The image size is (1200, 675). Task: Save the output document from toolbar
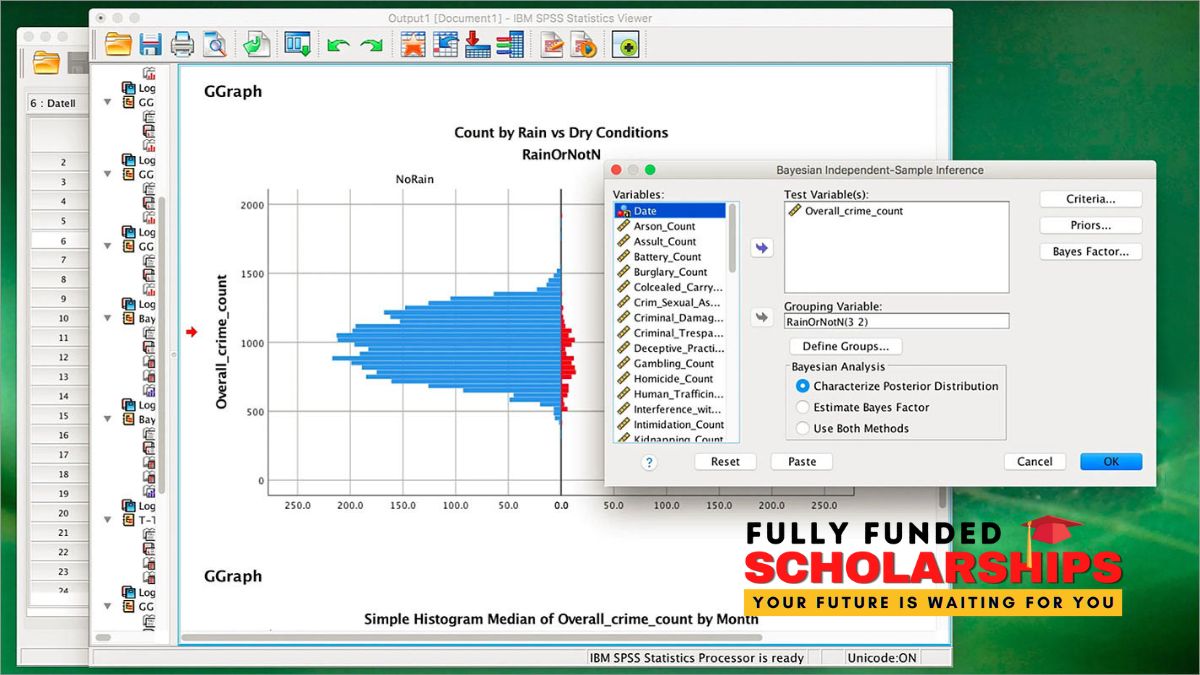tap(151, 44)
